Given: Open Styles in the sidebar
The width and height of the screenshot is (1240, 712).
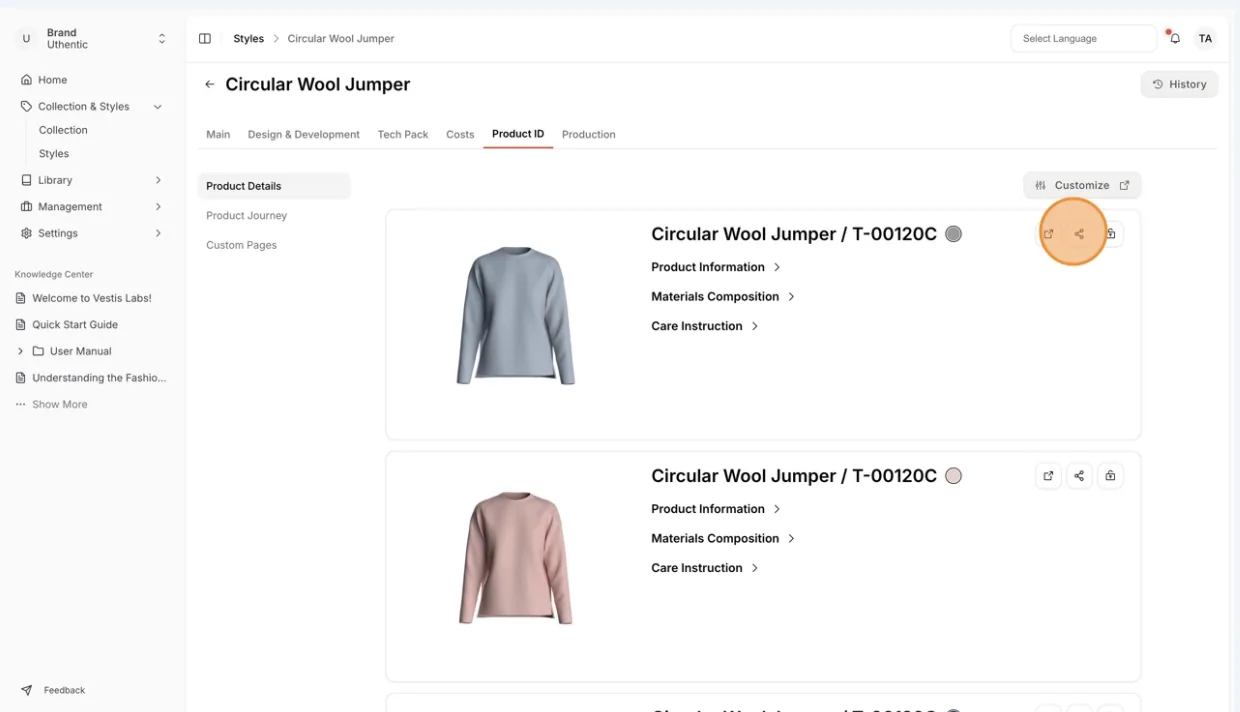Looking at the screenshot, I should (54, 154).
